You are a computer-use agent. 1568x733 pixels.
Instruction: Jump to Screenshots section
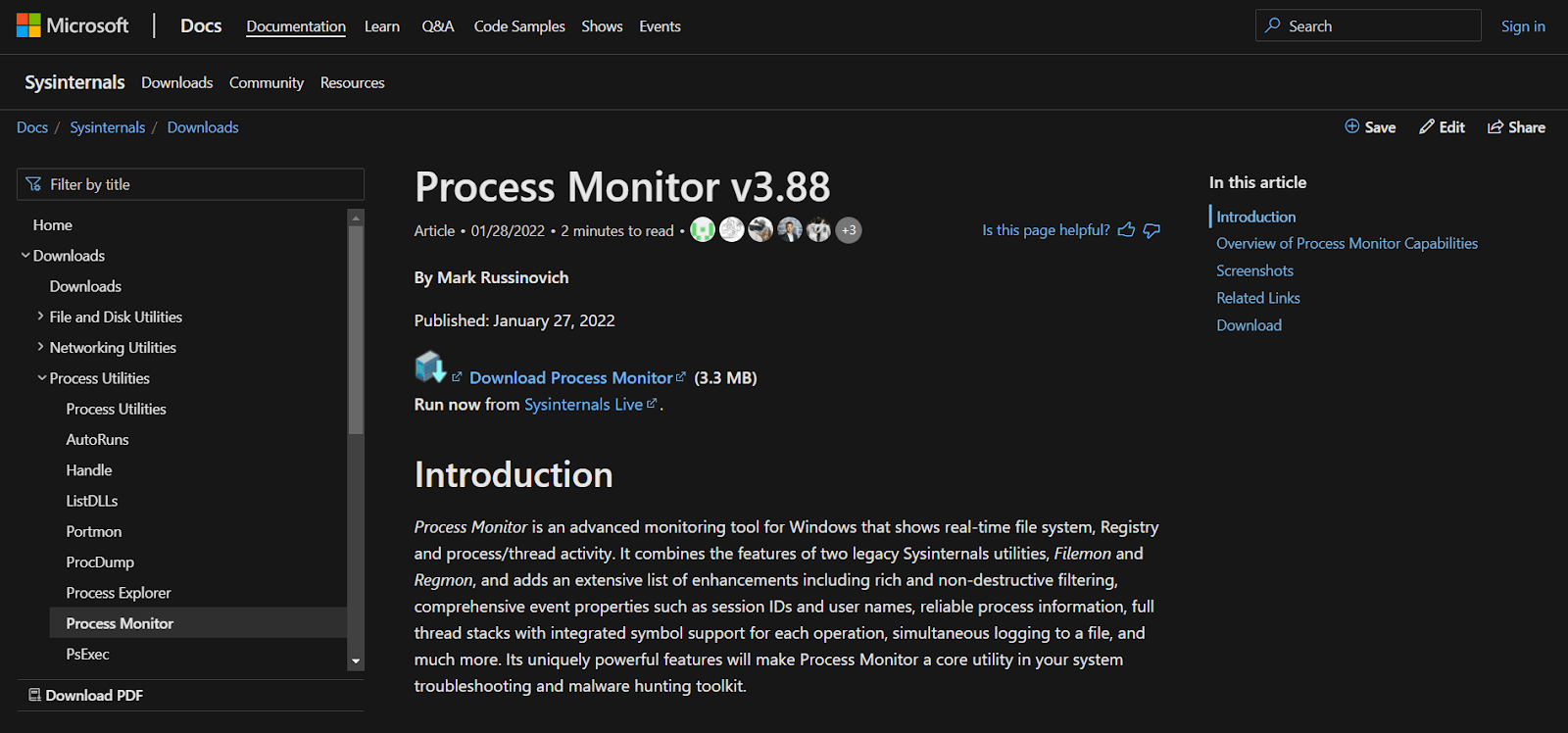(1254, 270)
